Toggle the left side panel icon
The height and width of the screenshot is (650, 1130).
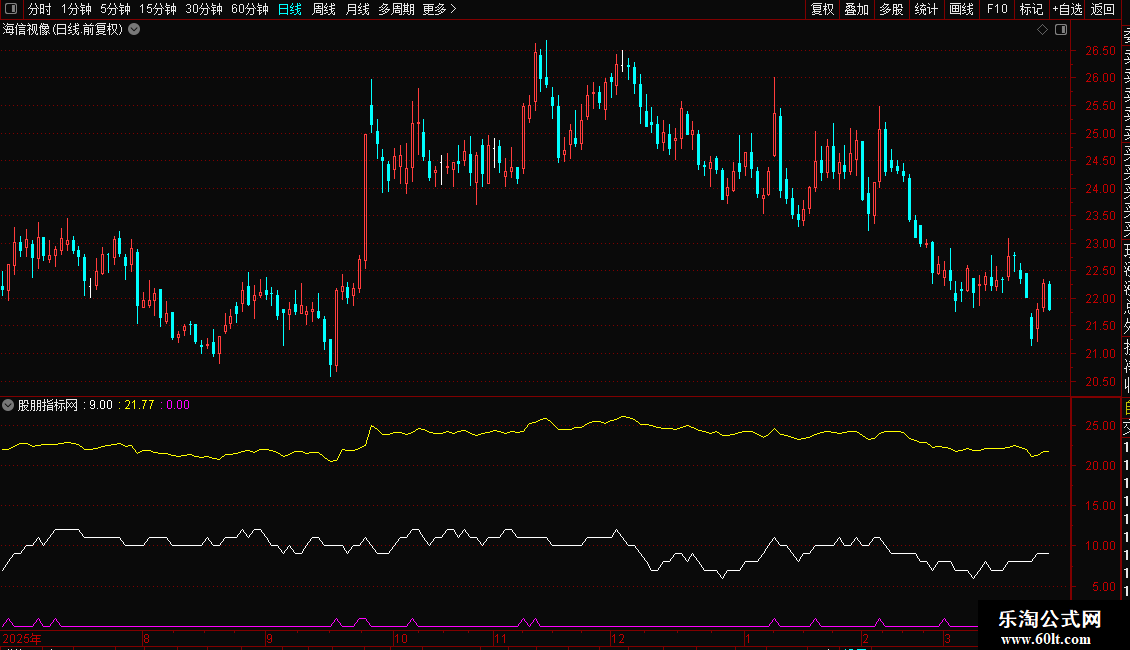coord(11,9)
